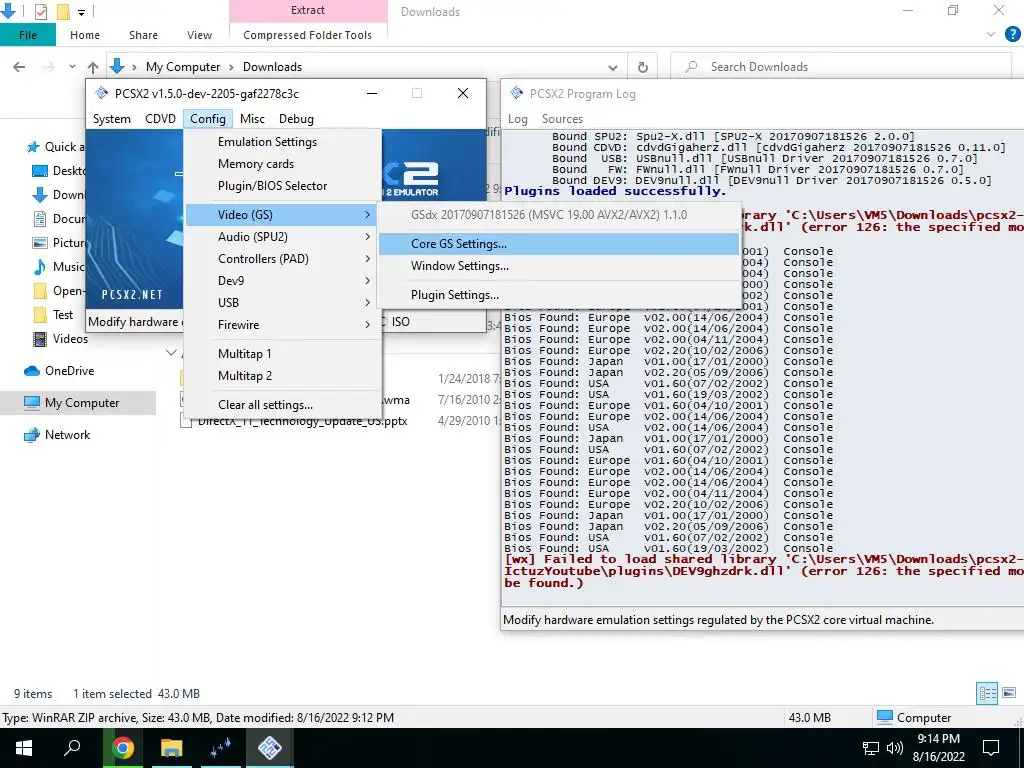
Task: Collapse the Explorer ribbon chevron
Action: (x=991, y=35)
